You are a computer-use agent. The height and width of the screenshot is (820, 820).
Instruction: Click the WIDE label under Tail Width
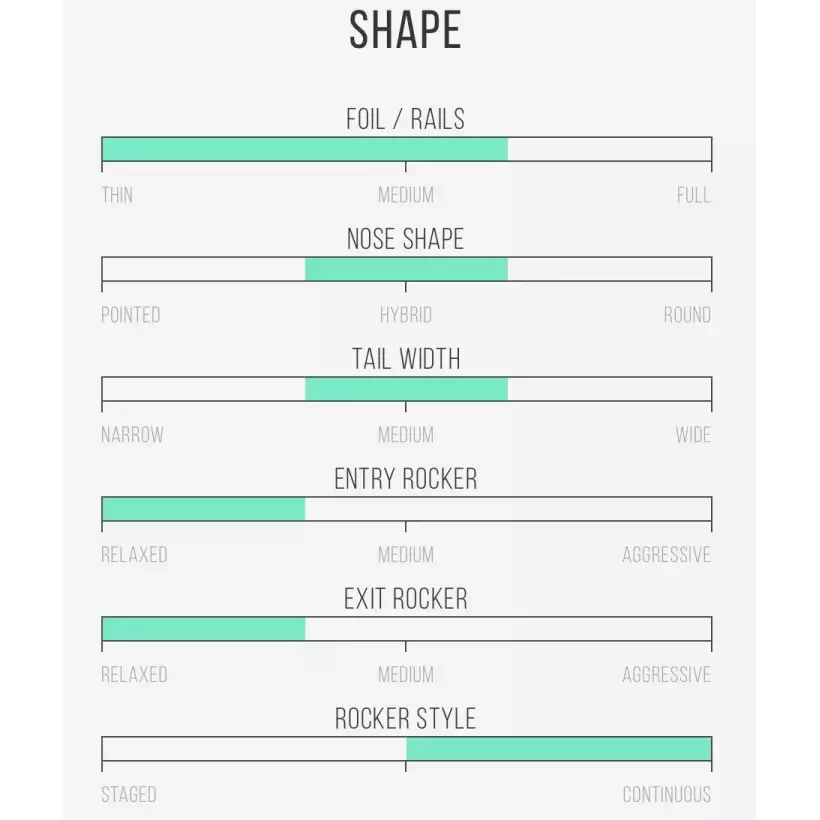[693, 435]
